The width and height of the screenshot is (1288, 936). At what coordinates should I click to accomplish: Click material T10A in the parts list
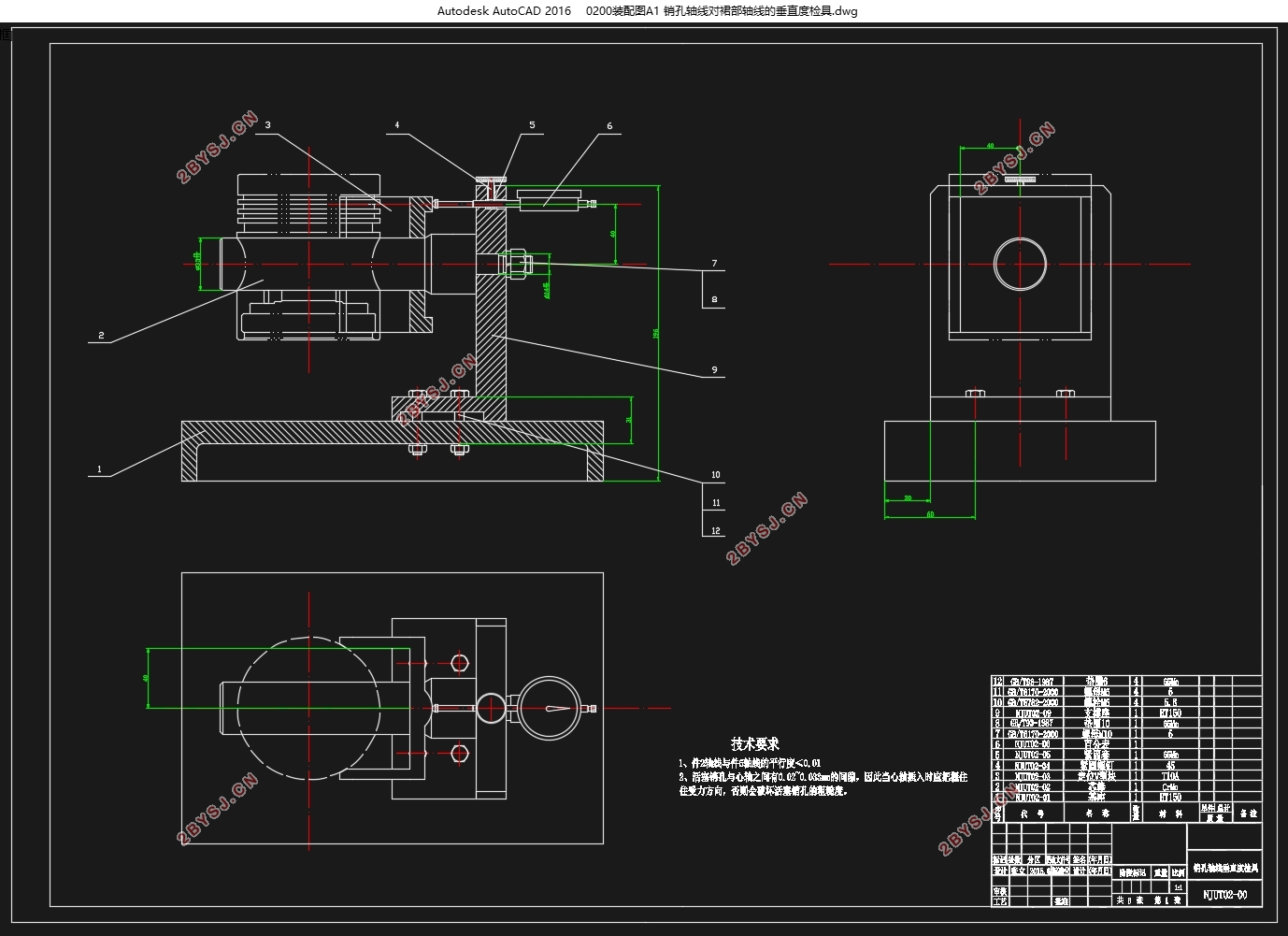(x=1170, y=776)
